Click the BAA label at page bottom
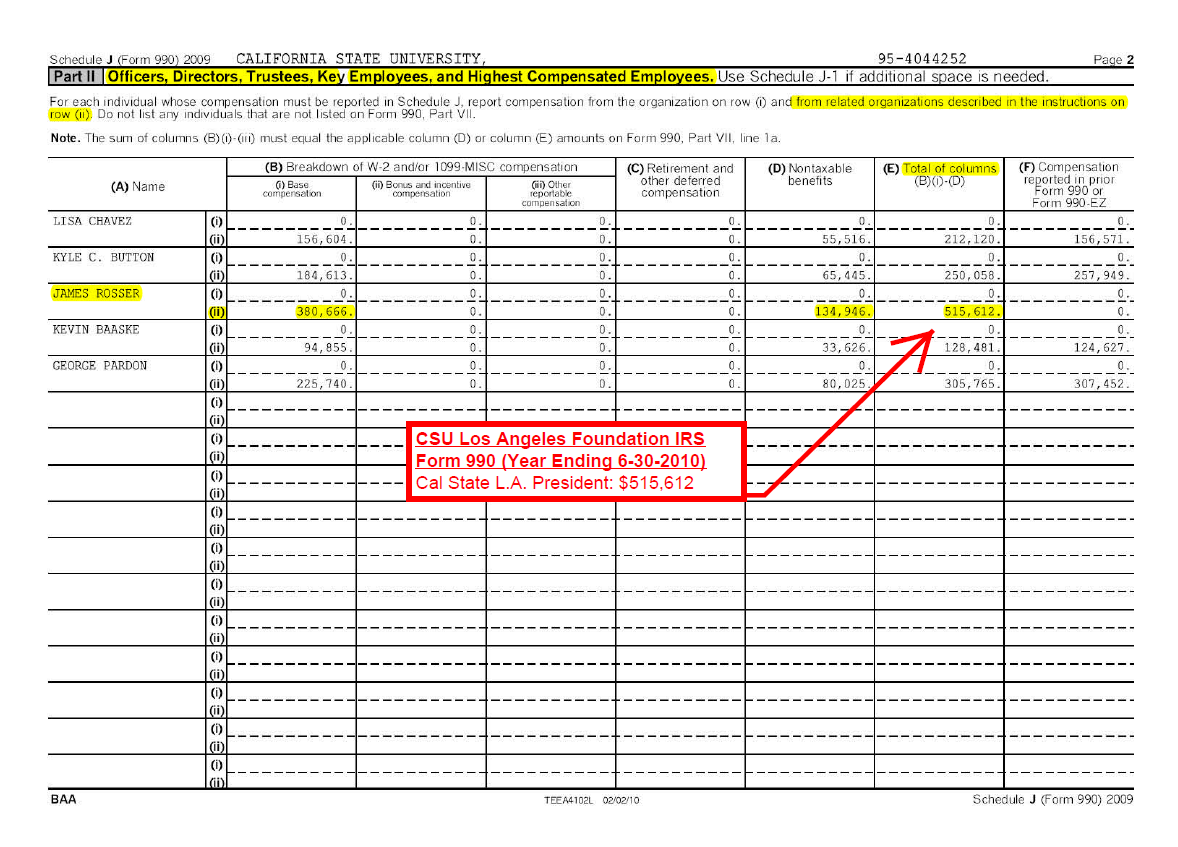Image resolution: width=1178 pixels, height=847 pixels. (x=62, y=799)
